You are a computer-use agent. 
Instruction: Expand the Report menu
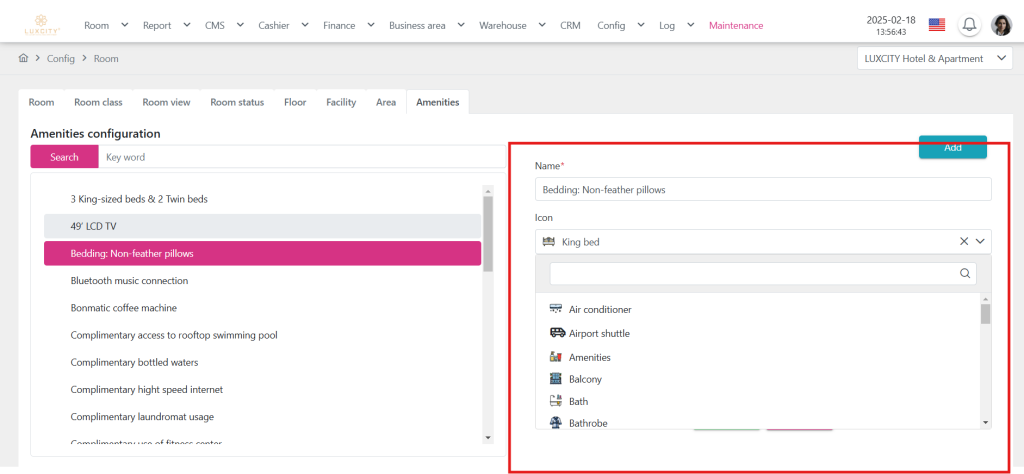point(164,25)
